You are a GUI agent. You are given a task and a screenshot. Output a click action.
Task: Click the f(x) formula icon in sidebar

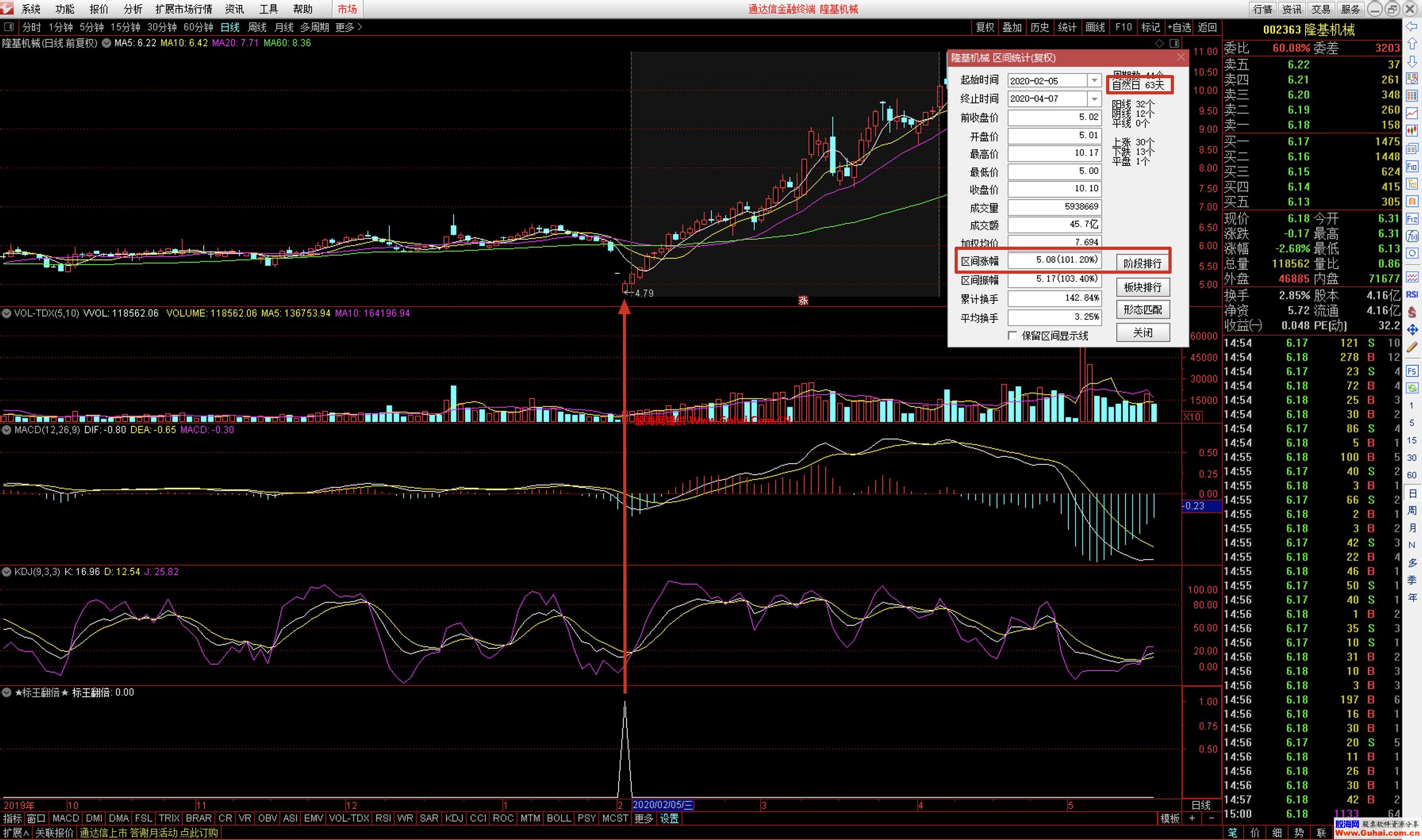point(1412,236)
